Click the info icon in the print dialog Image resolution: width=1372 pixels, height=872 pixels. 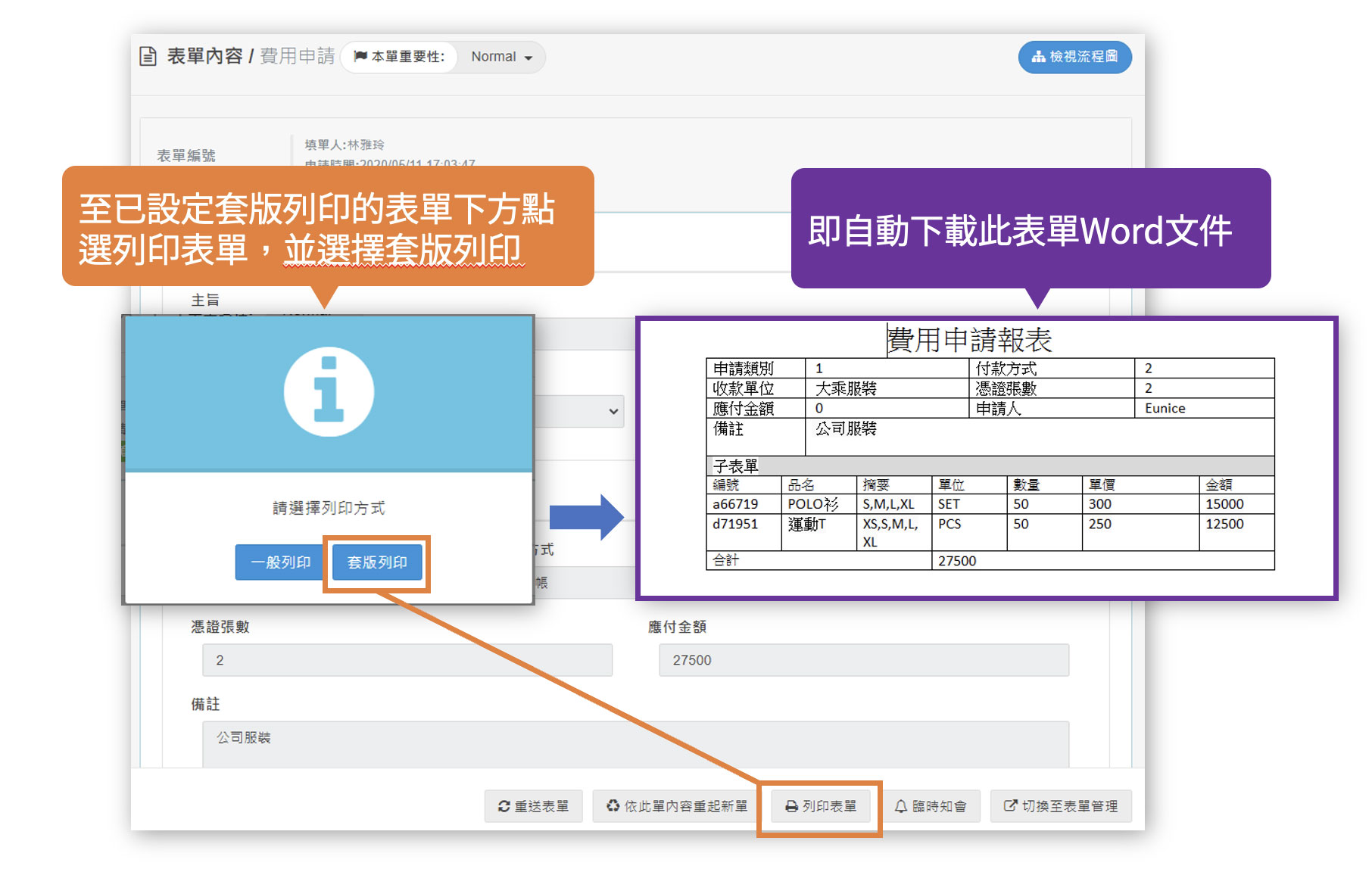coord(329,391)
